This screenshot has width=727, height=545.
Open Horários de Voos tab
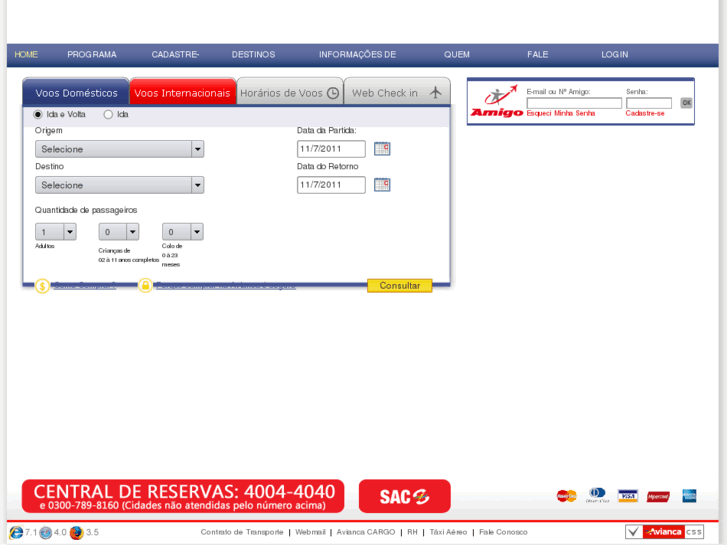point(290,93)
